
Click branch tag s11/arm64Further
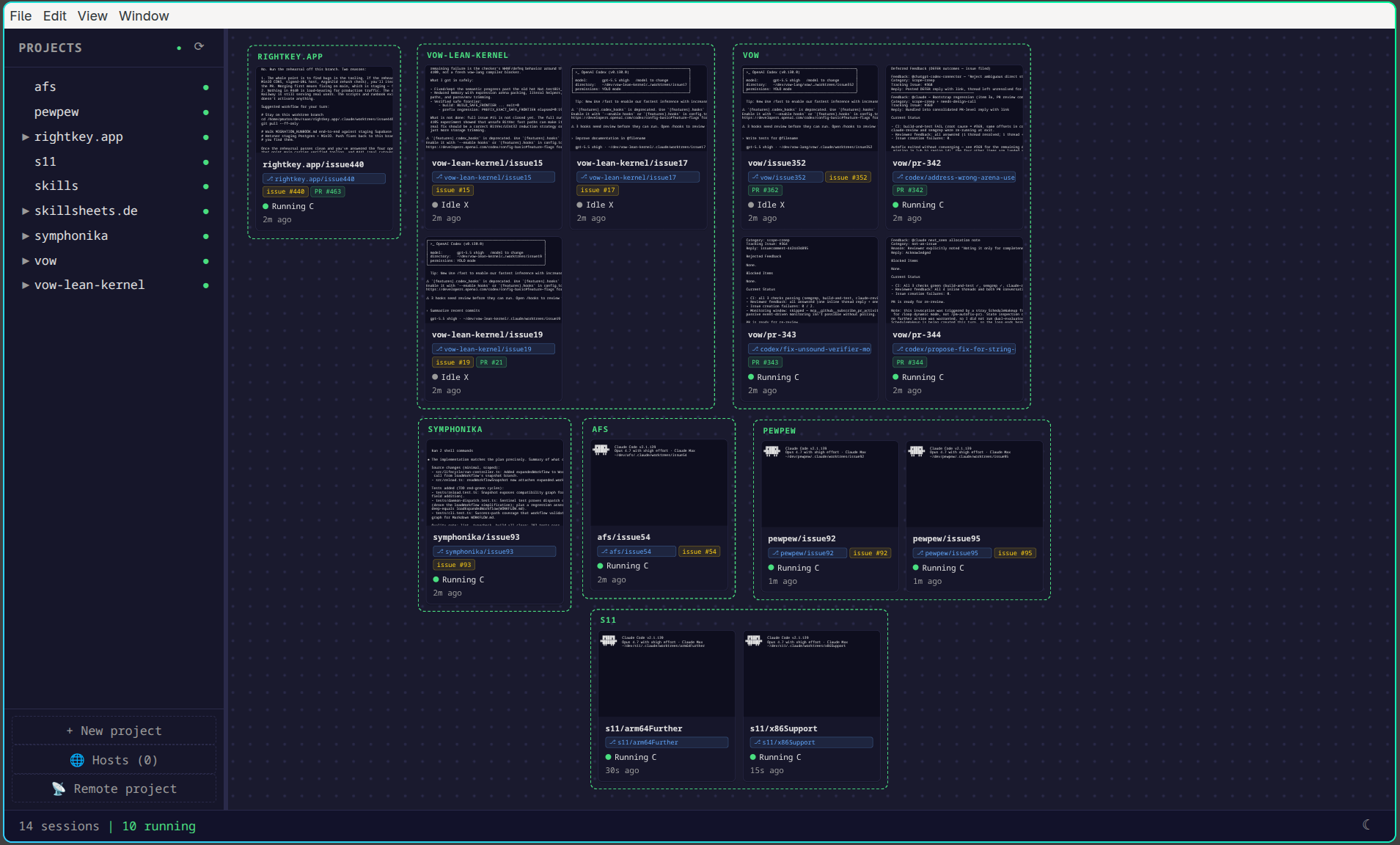tap(667, 742)
